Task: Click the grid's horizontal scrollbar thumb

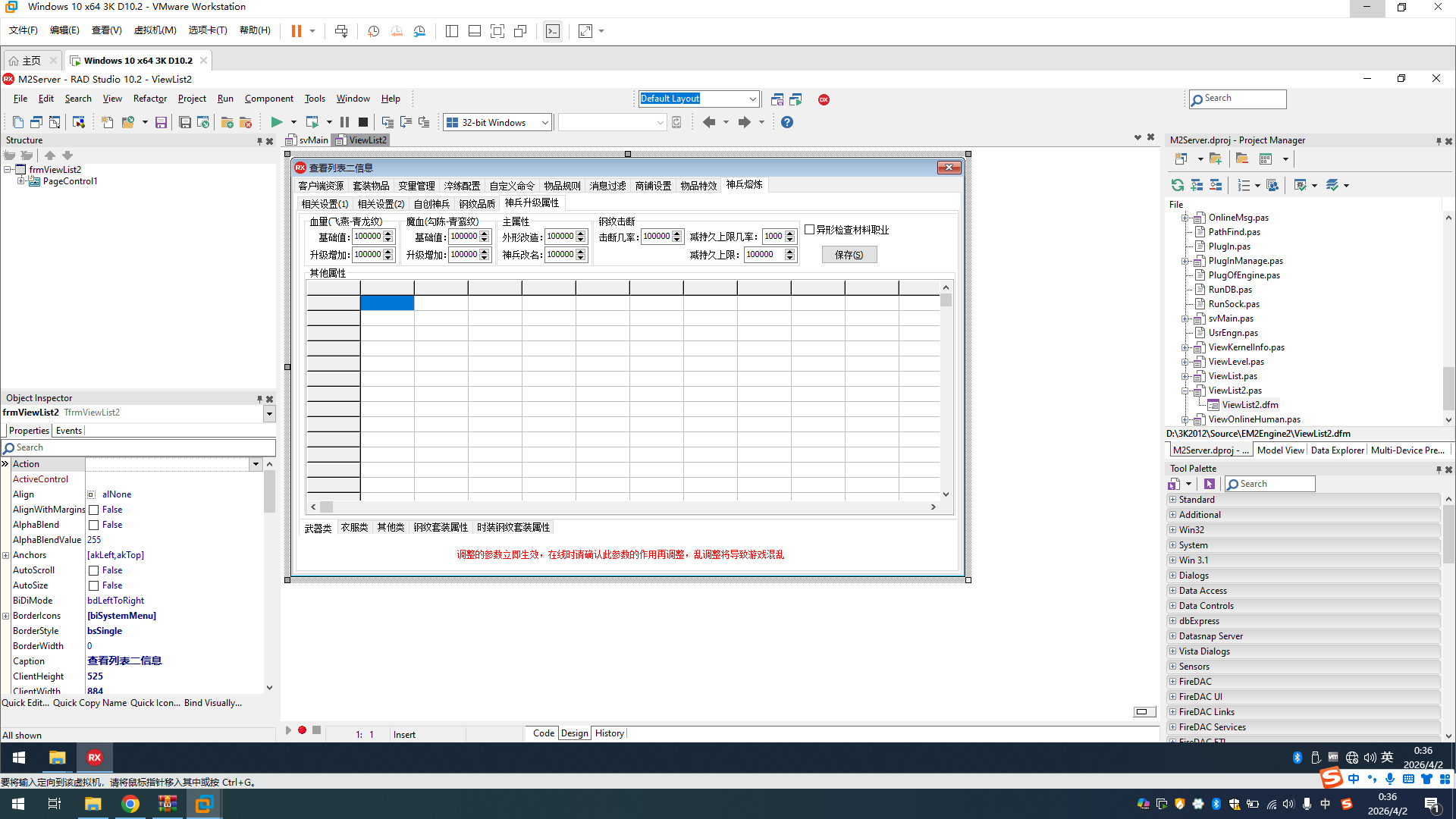Action: [326, 507]
